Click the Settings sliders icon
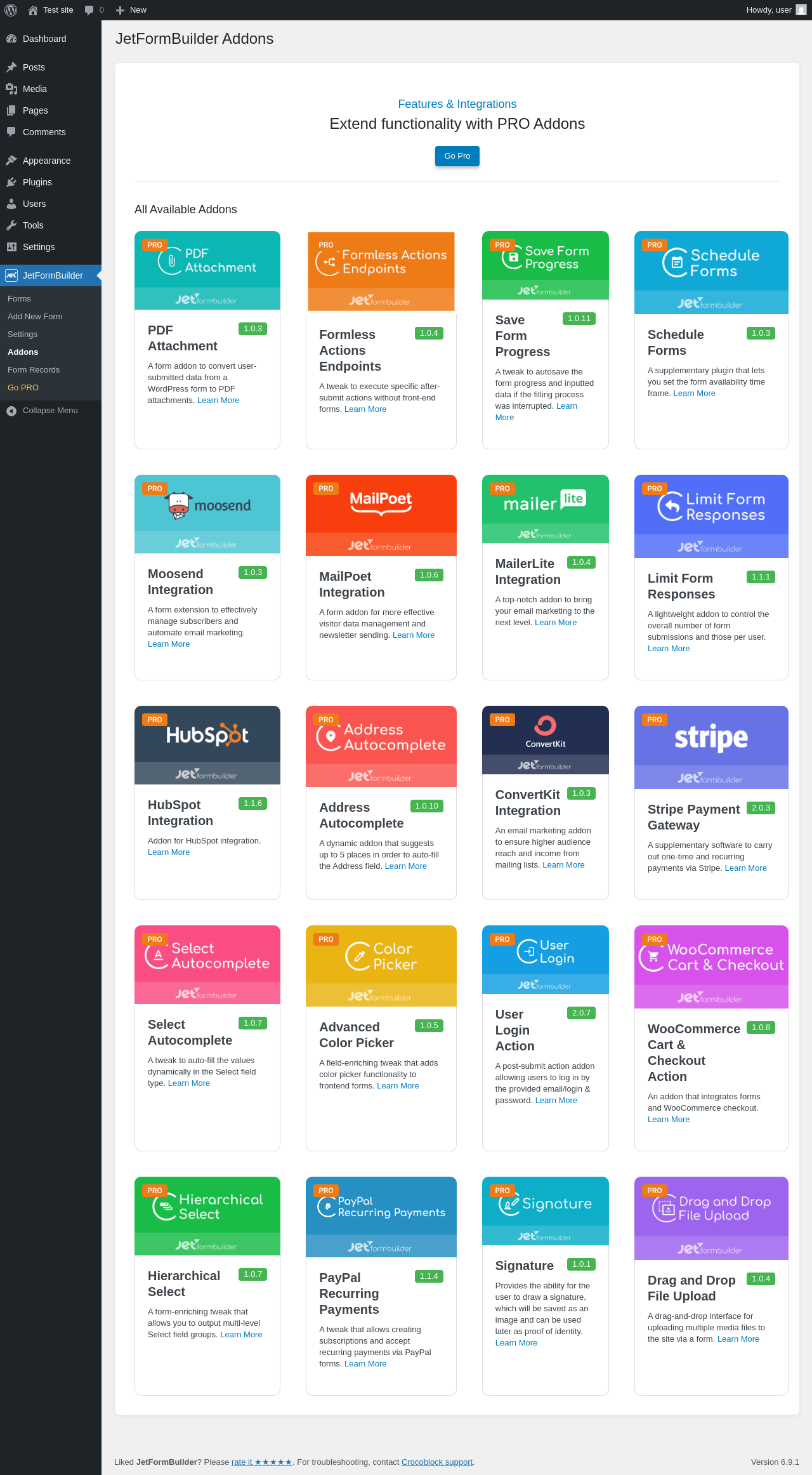 click(11, 247)
